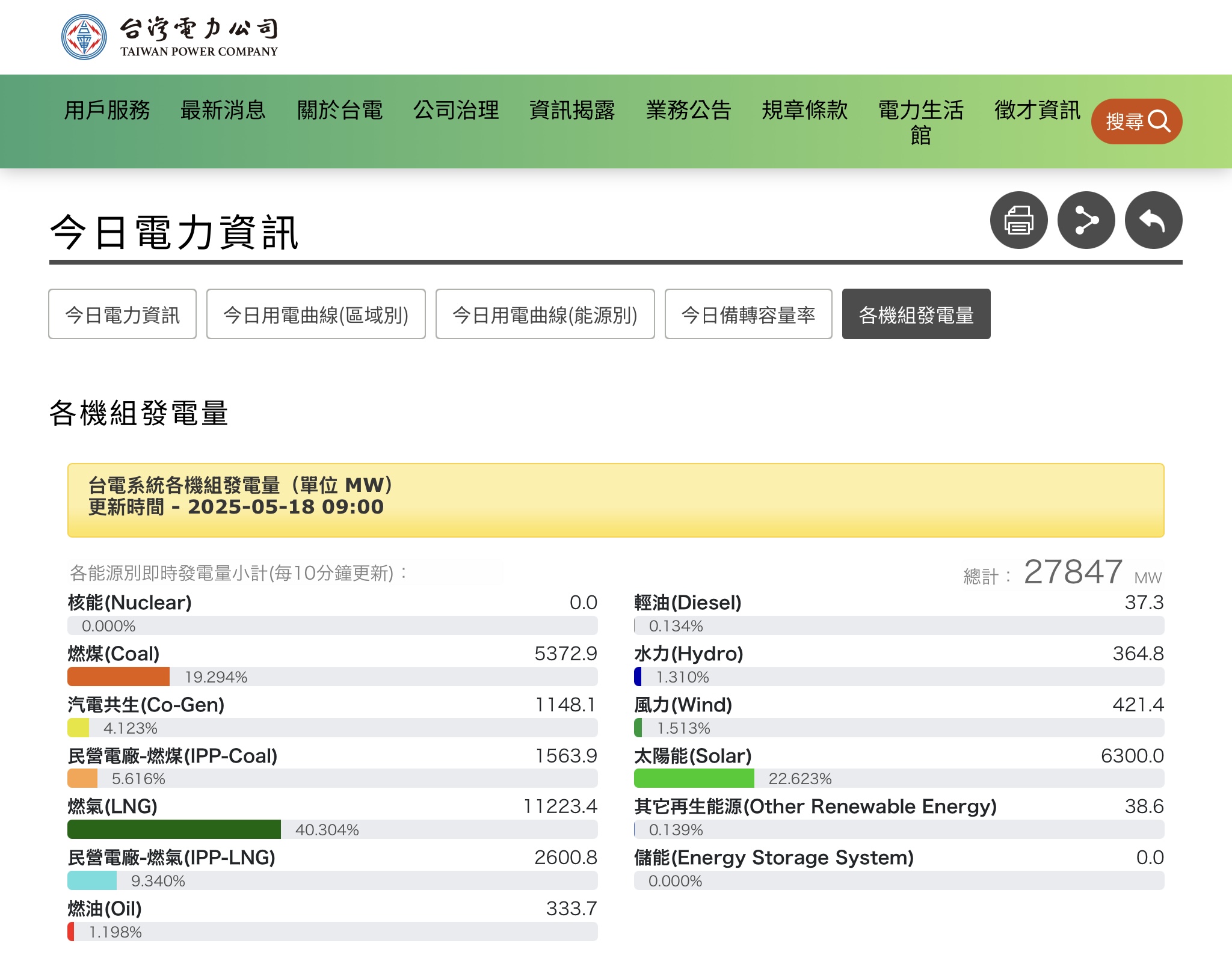1232x979 pixels.
Task: Click the update time 2025-05-18 09:00
Action: [x=286, y=506]
